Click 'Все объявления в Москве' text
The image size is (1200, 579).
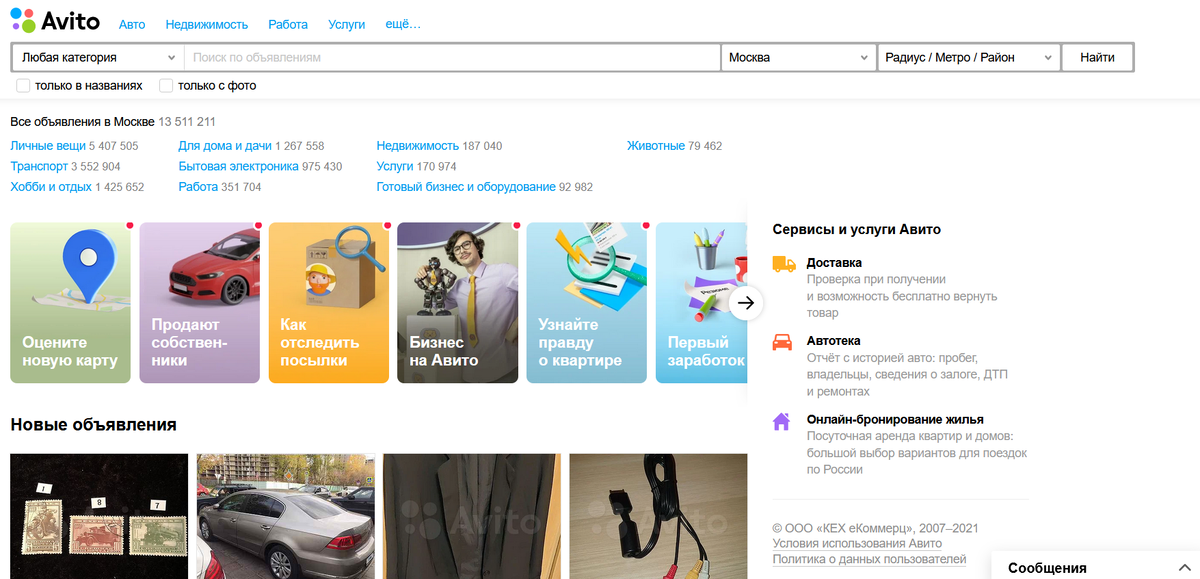pos(82,122)
